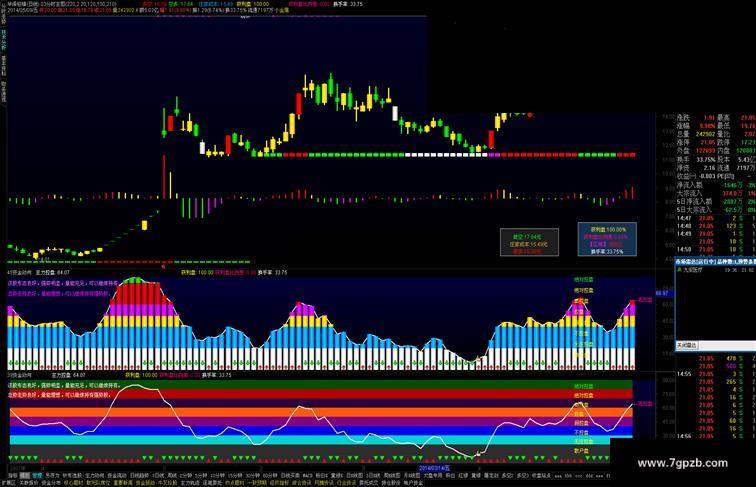This screenshot has width=756, height=487.
Task: Click the 总量 242902 value
Action: 706,134
